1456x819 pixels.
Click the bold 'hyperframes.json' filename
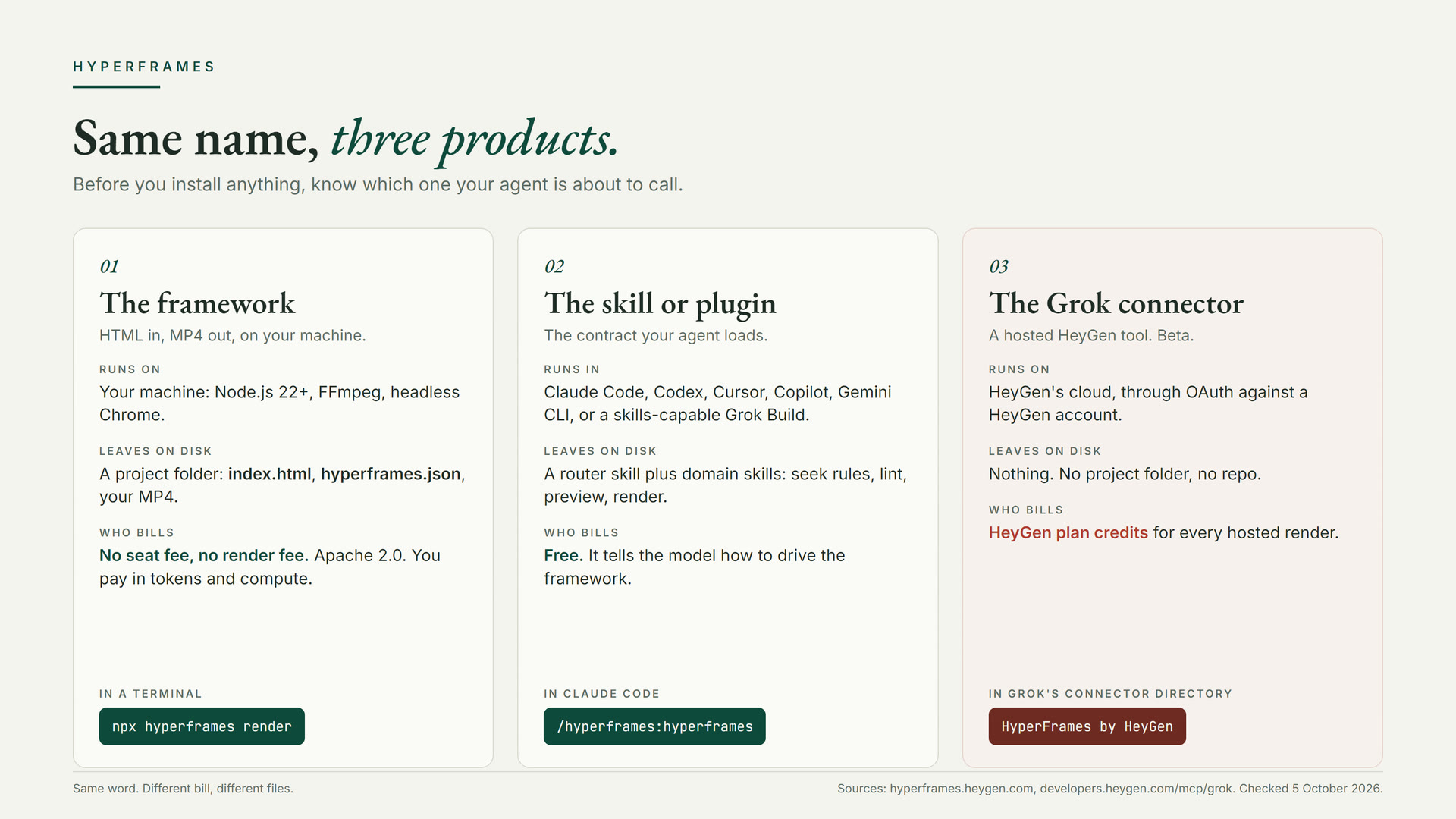tap(391, 474)
